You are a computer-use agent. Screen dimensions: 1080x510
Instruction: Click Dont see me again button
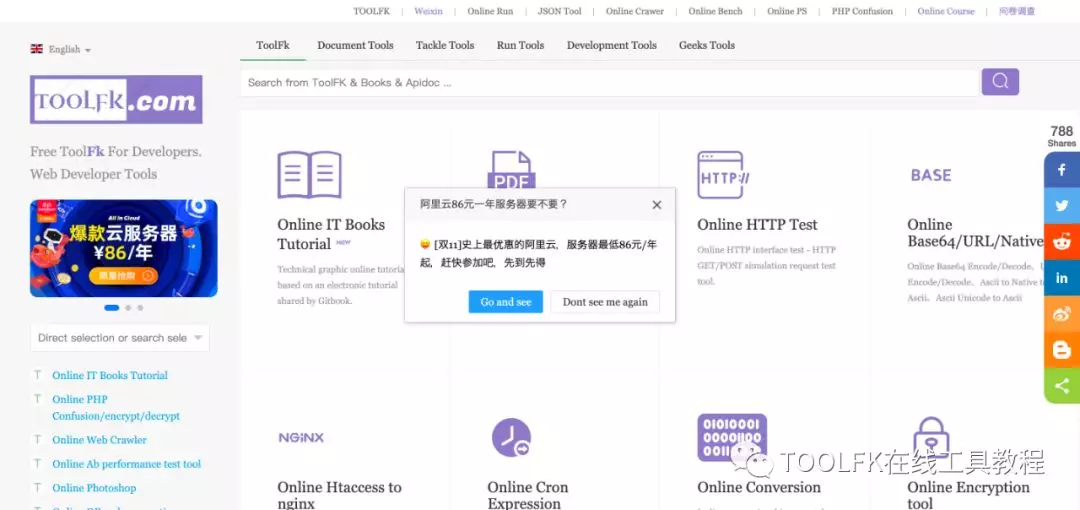(605, 302)
